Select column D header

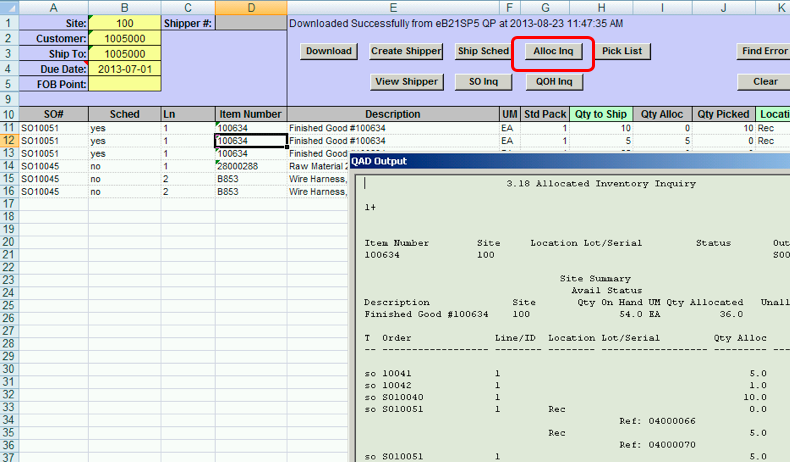(x=251, y=8)
